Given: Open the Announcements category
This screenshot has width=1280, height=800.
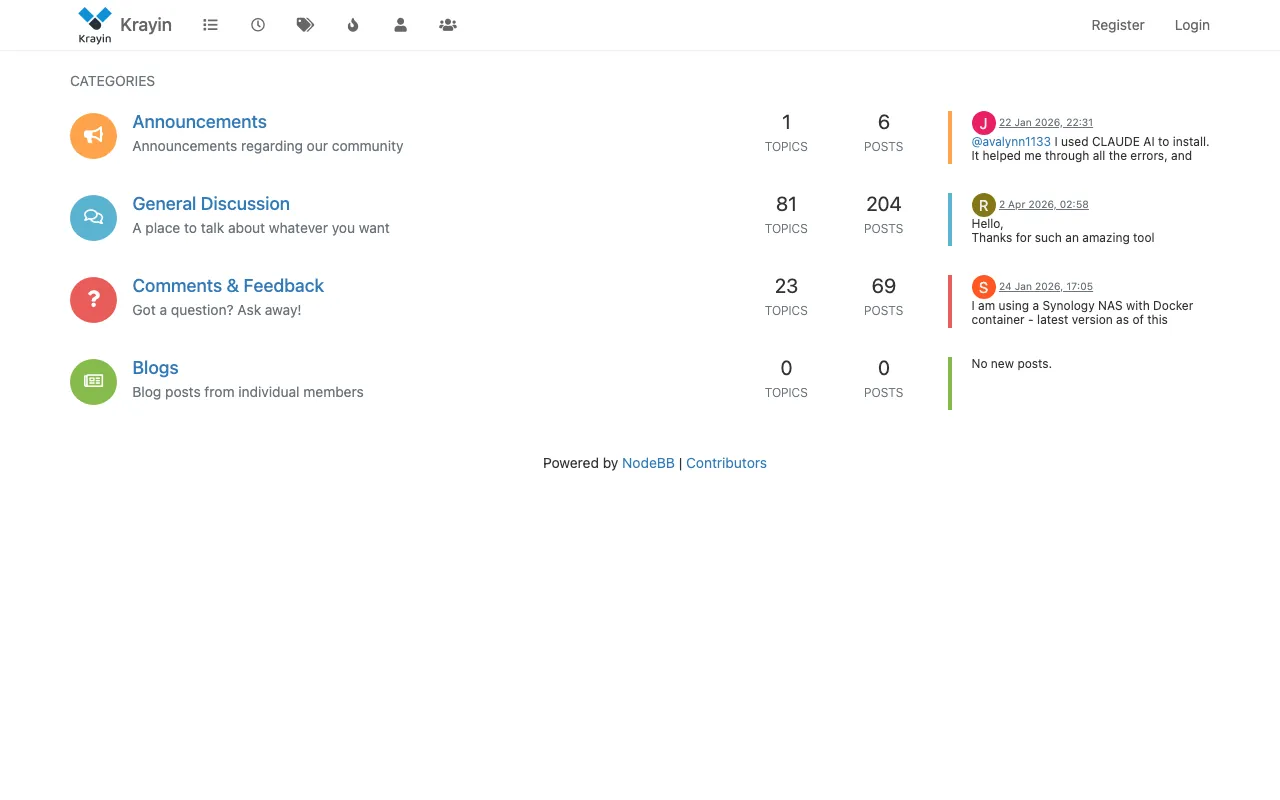Looking at the screenshot, I should 200,122.
